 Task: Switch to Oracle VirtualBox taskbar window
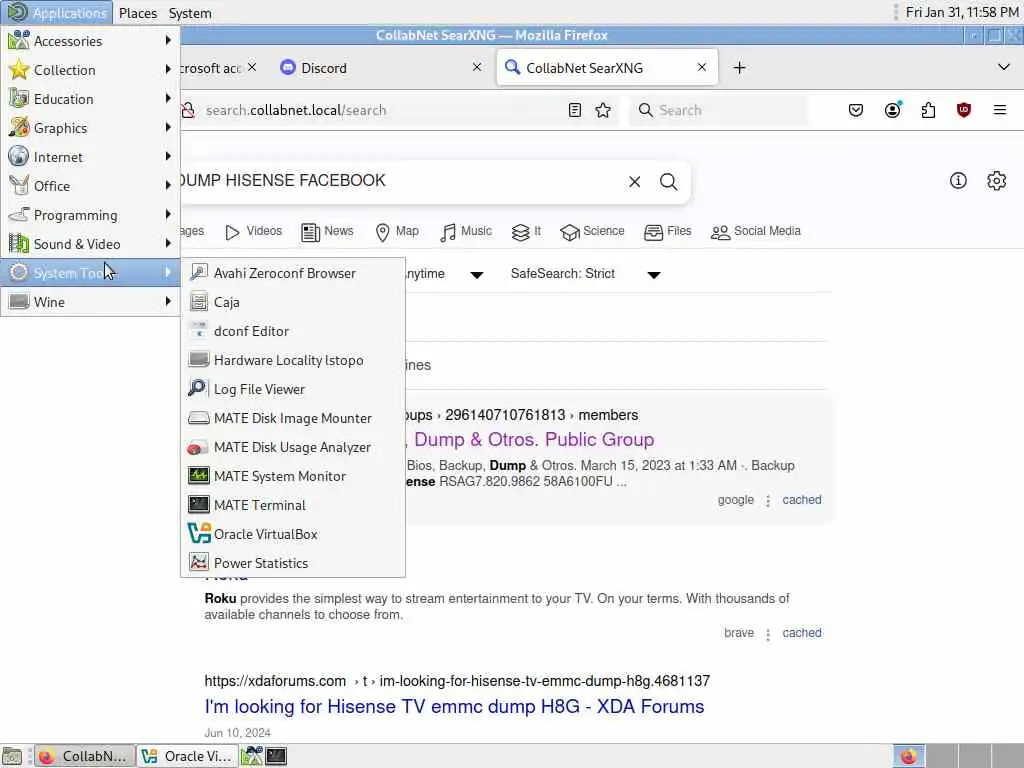tap(188, 756)
